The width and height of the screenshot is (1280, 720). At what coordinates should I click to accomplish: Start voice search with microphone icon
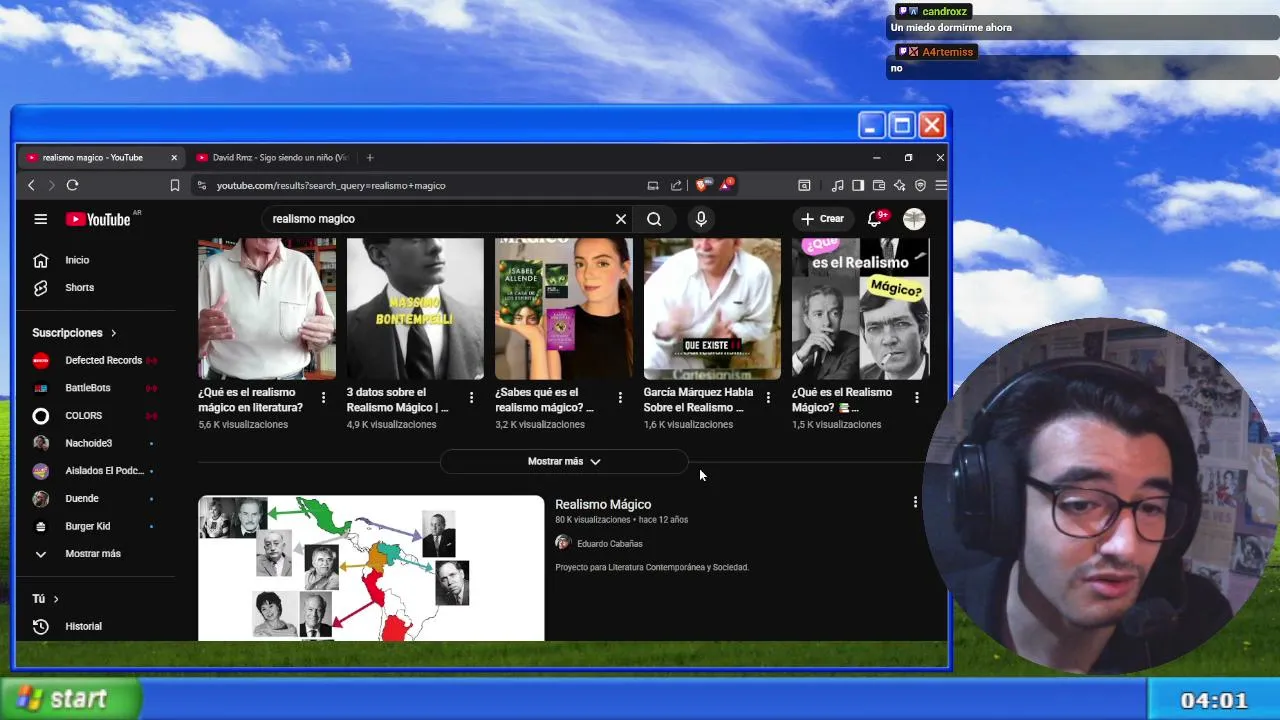coord(701,219)
